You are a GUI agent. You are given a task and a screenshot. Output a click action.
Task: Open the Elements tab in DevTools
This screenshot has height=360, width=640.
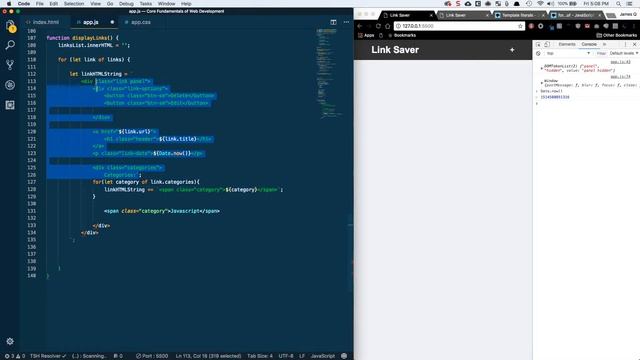pos(567,44)
